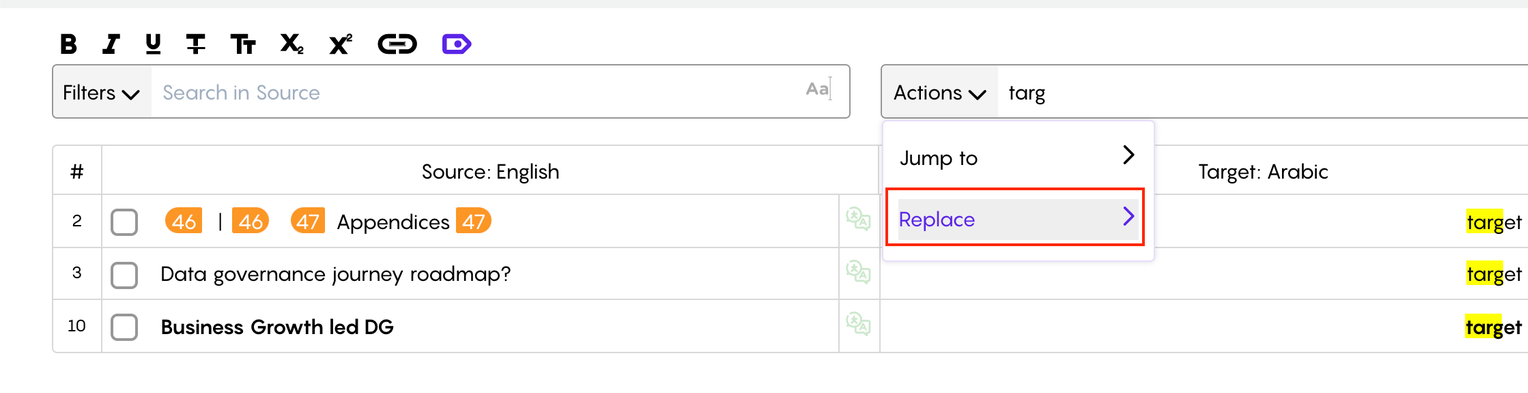
Task: Open the Filters dropdown
Action: tap(101, 92)
